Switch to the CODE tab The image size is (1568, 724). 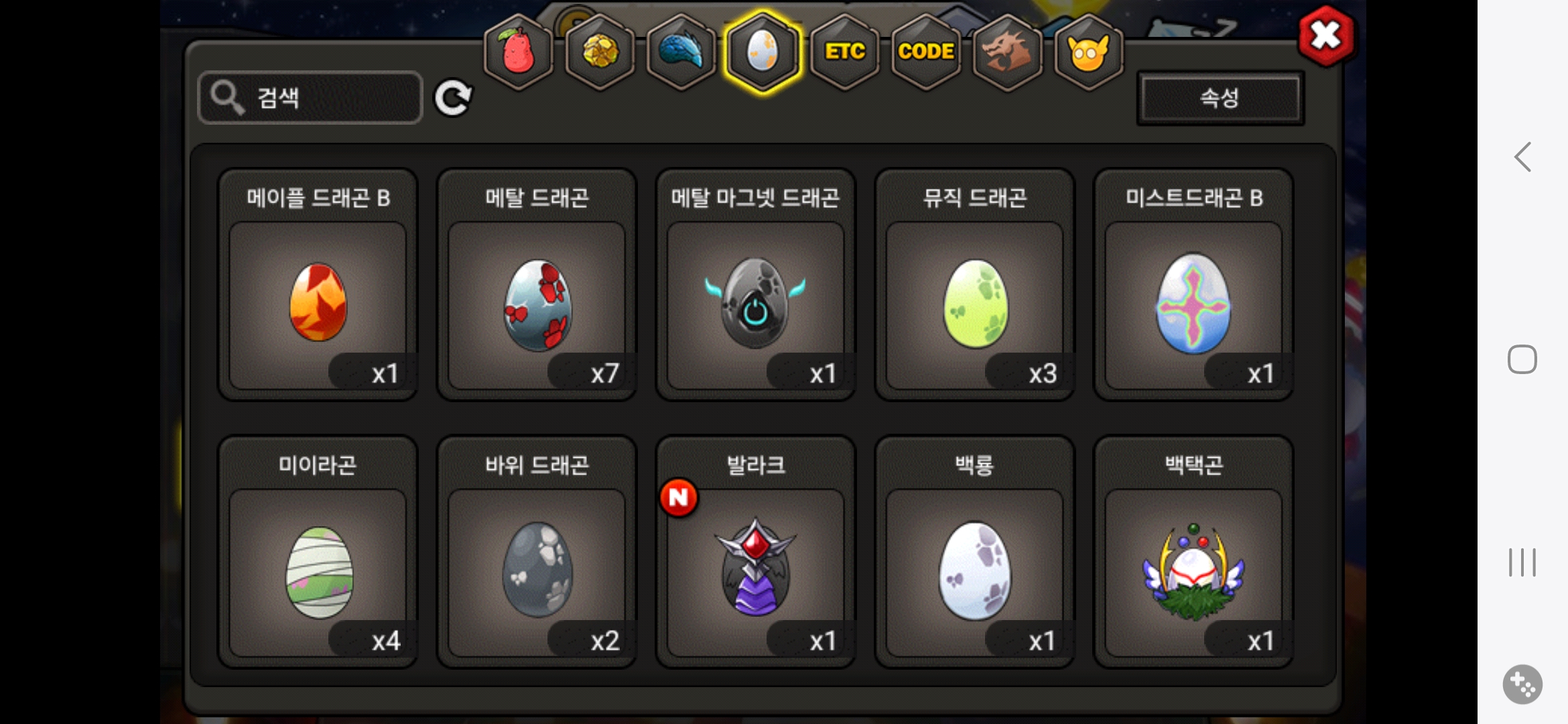[926, 52]
